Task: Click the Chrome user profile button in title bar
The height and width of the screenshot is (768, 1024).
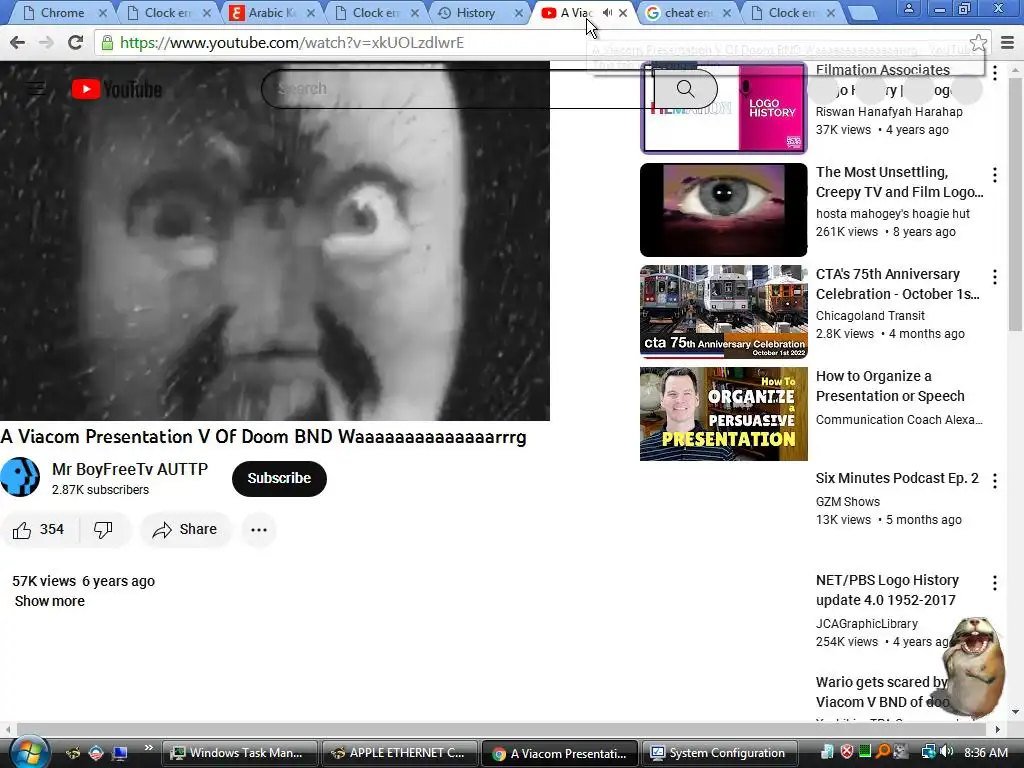Action: tap(908, 8)
